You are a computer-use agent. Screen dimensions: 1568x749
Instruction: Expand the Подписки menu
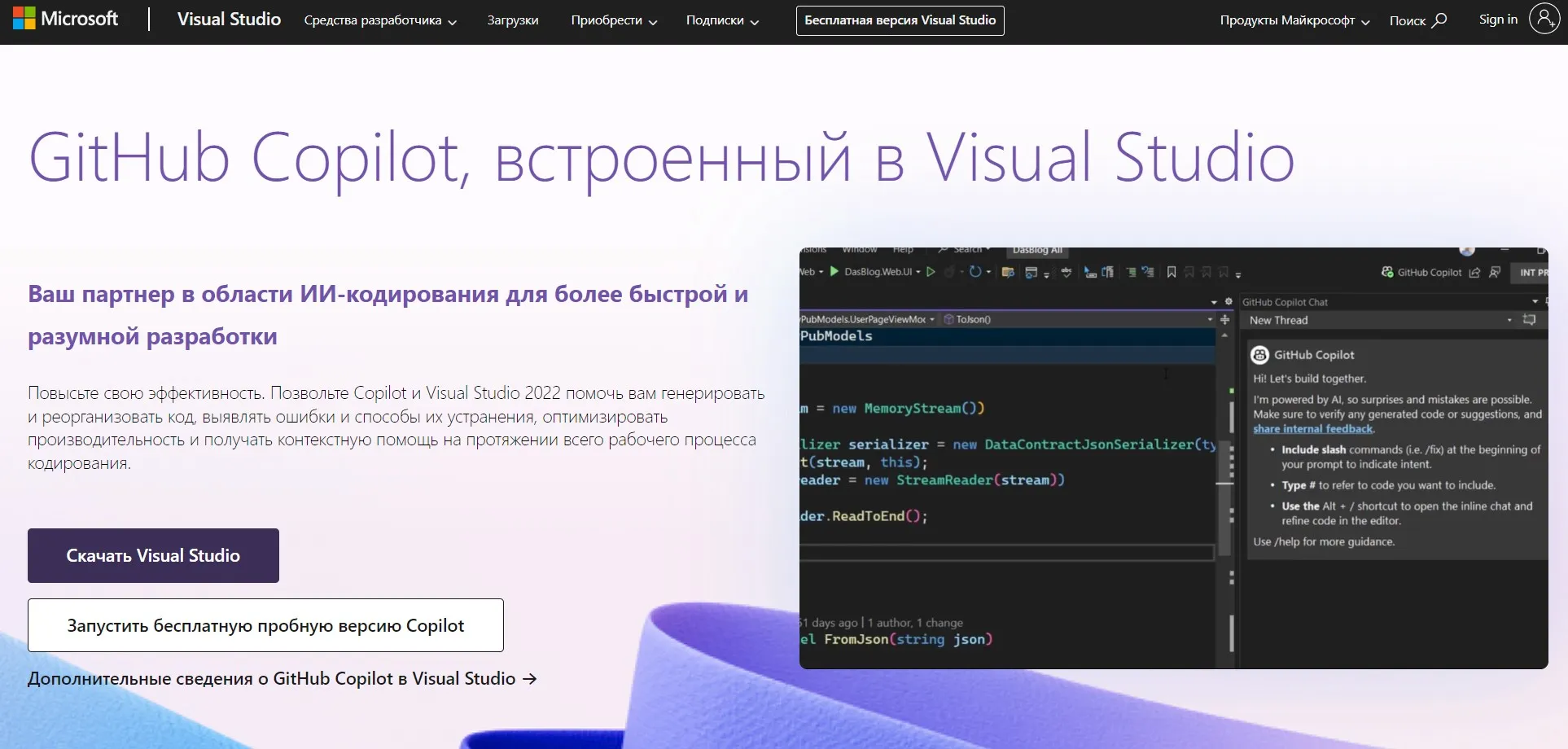click(x=722, y=20)
